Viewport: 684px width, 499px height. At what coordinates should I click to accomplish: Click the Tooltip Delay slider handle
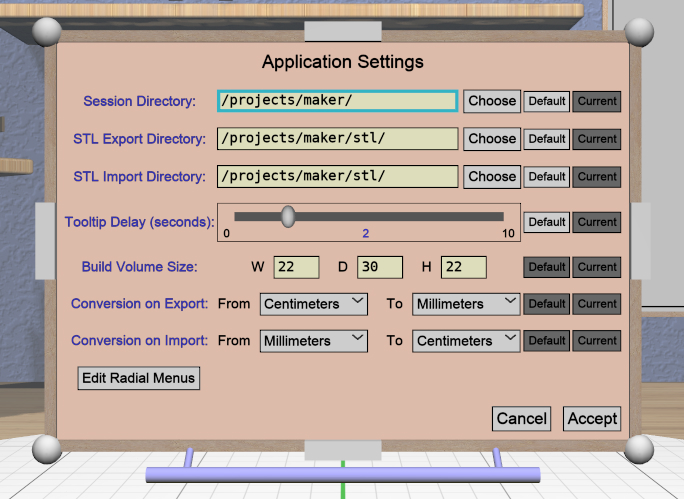(x=288, y=216)
